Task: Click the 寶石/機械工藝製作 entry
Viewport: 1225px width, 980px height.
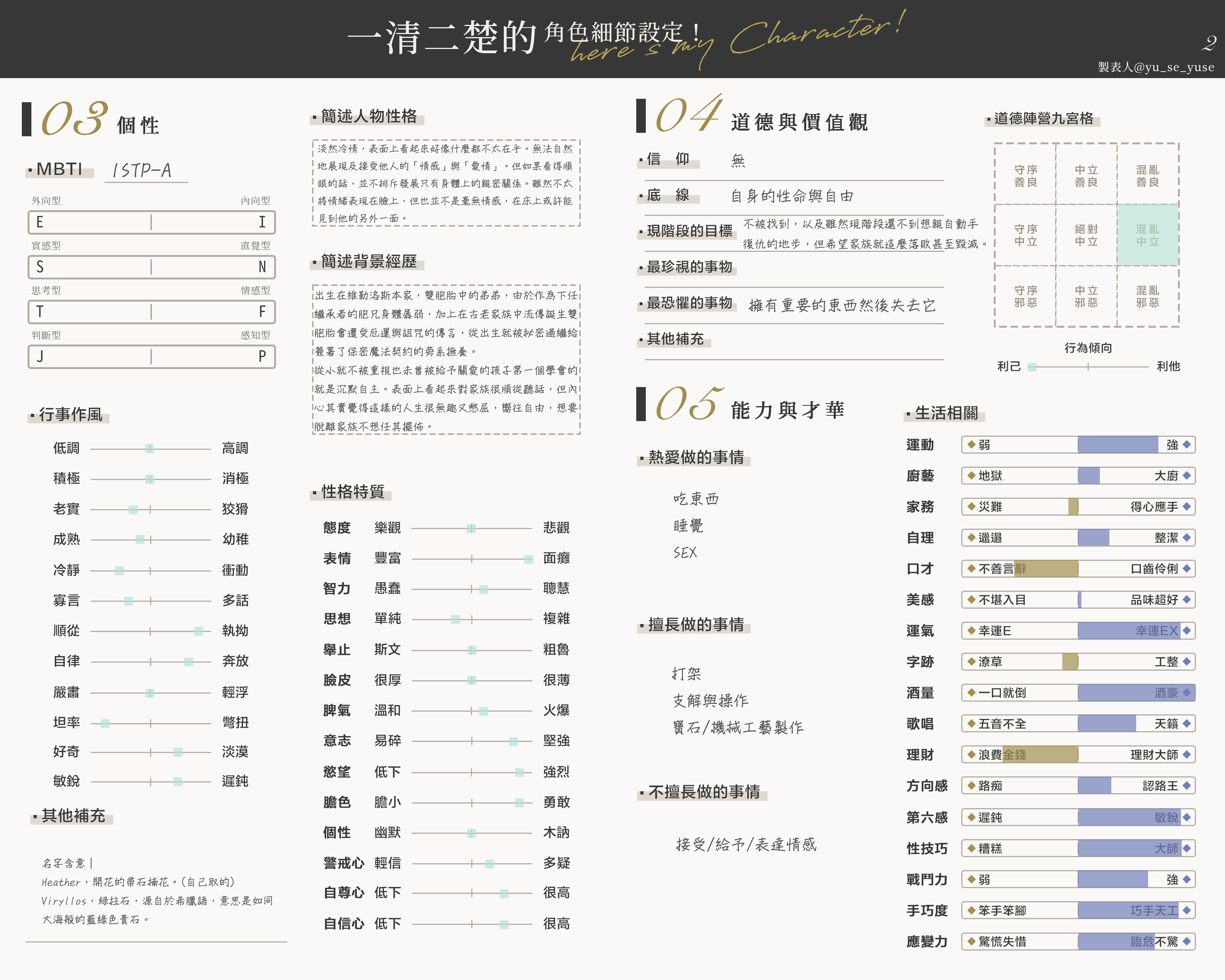Action: 738,727
